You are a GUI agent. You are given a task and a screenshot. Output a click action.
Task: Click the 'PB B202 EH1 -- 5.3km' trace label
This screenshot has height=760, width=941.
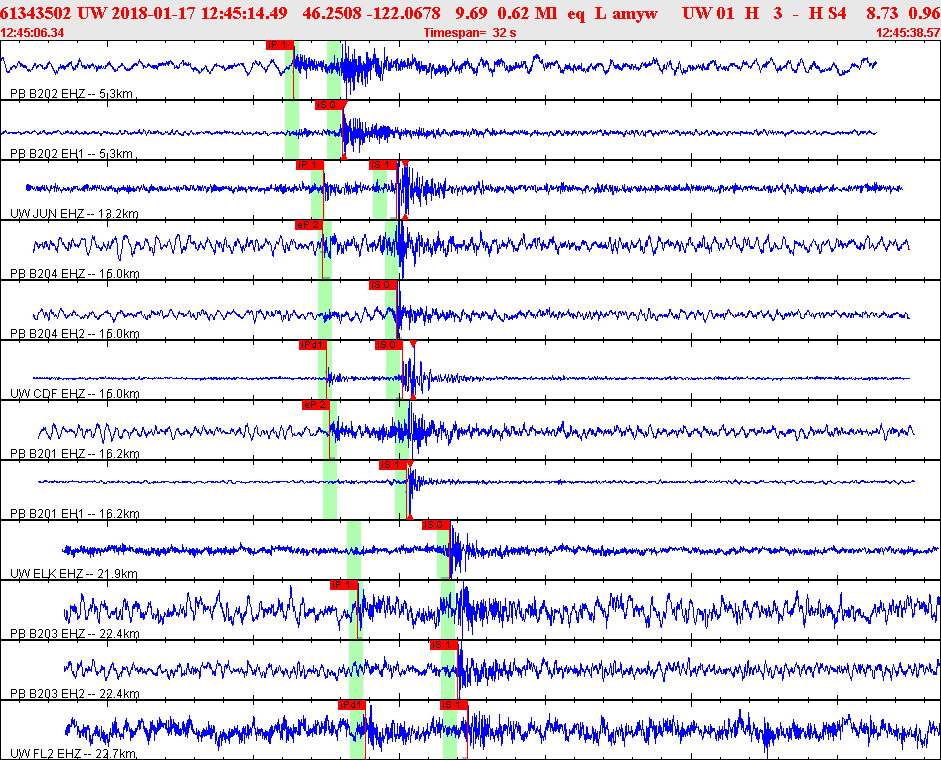click(71, 154)
